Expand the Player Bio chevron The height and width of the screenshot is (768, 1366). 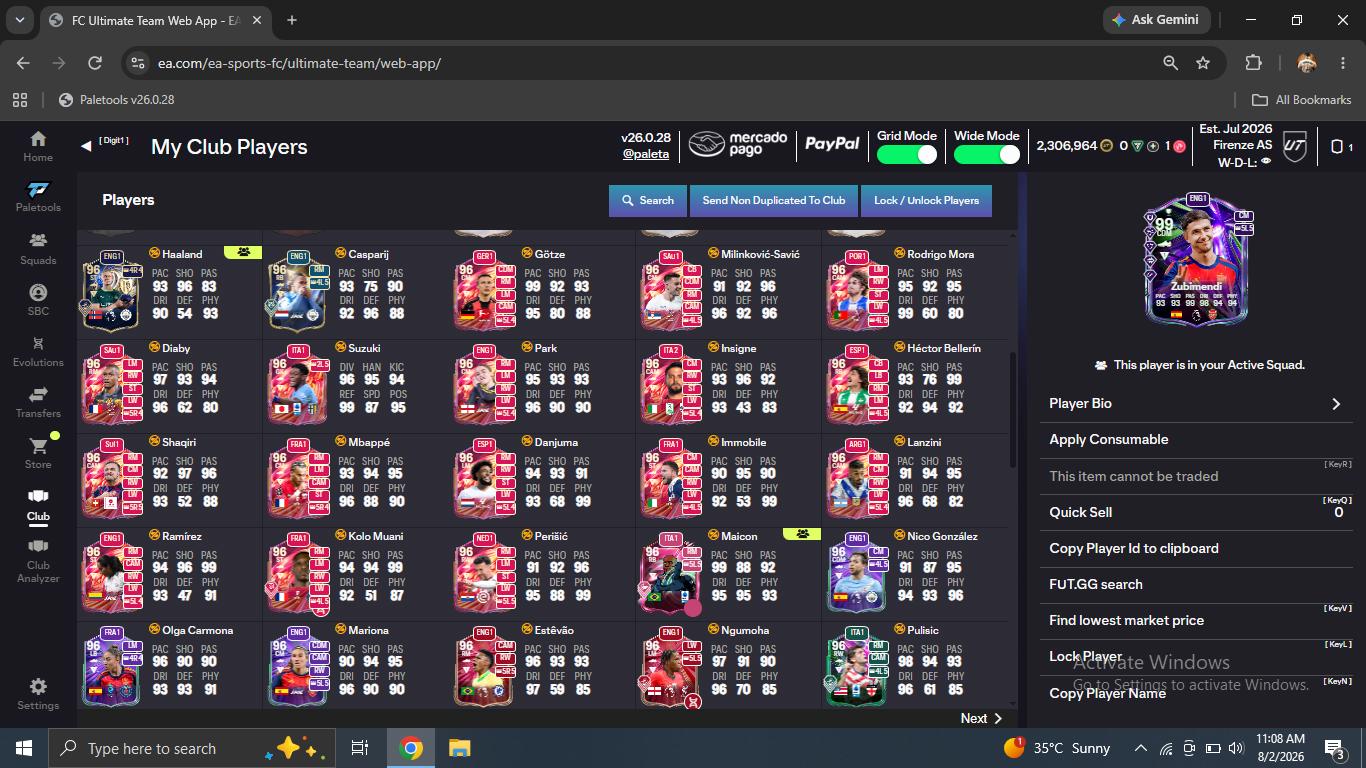point(1336,404)
